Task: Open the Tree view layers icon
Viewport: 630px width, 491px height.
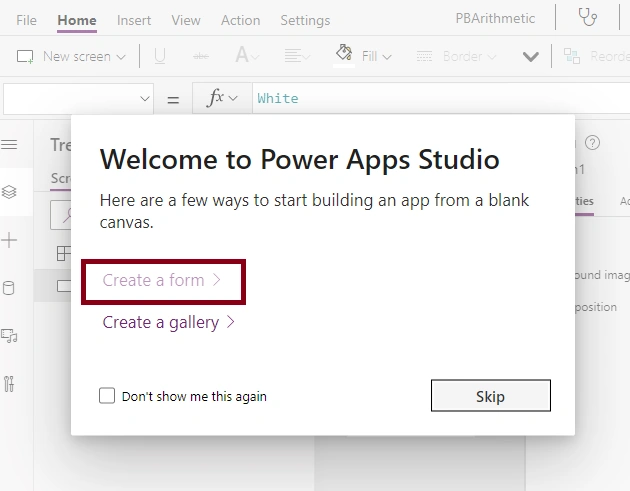Action: pos(9,192)
